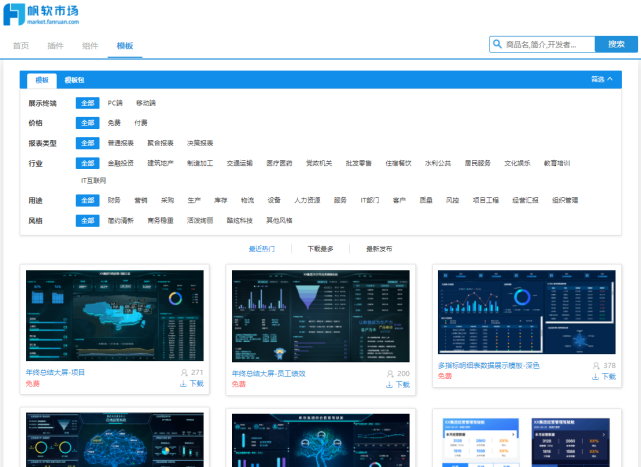Sort templates by 最新发布
641x467 pixels.
[379, 248]
